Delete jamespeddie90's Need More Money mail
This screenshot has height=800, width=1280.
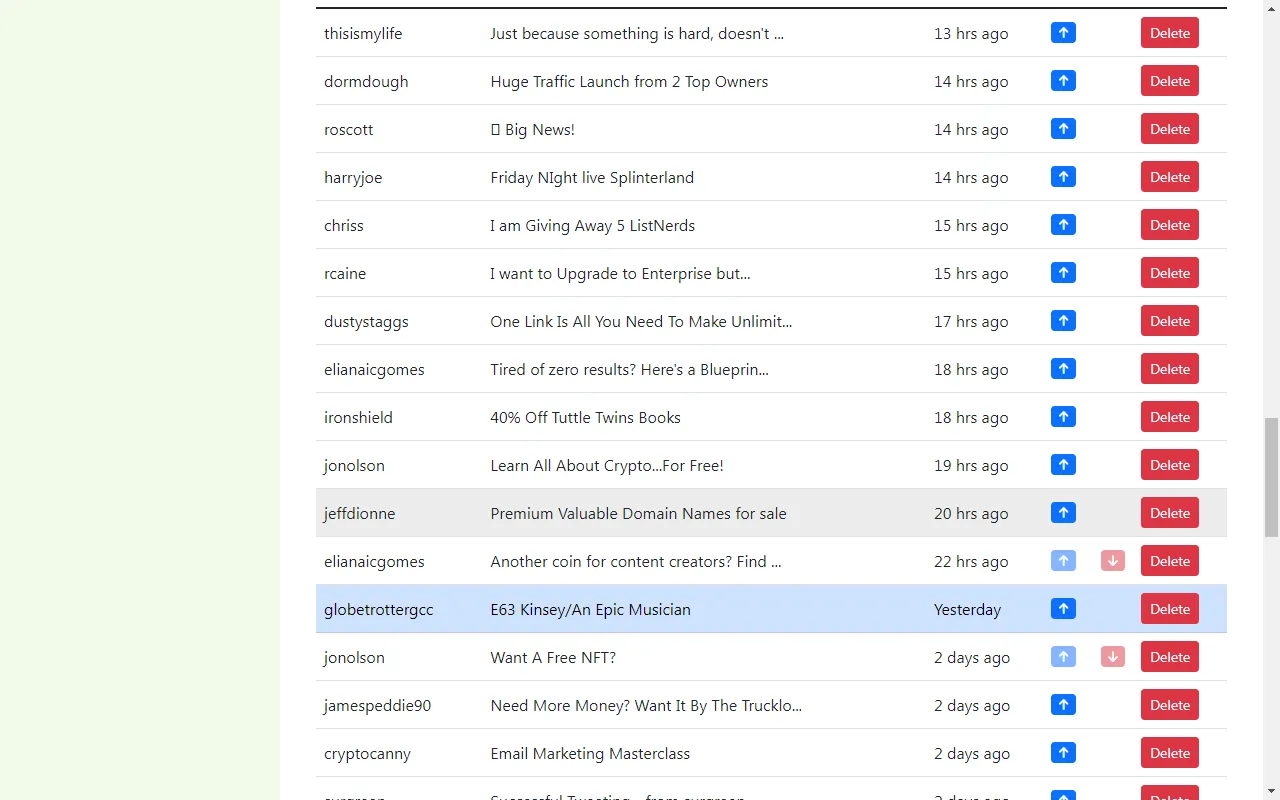point(1169,705)
